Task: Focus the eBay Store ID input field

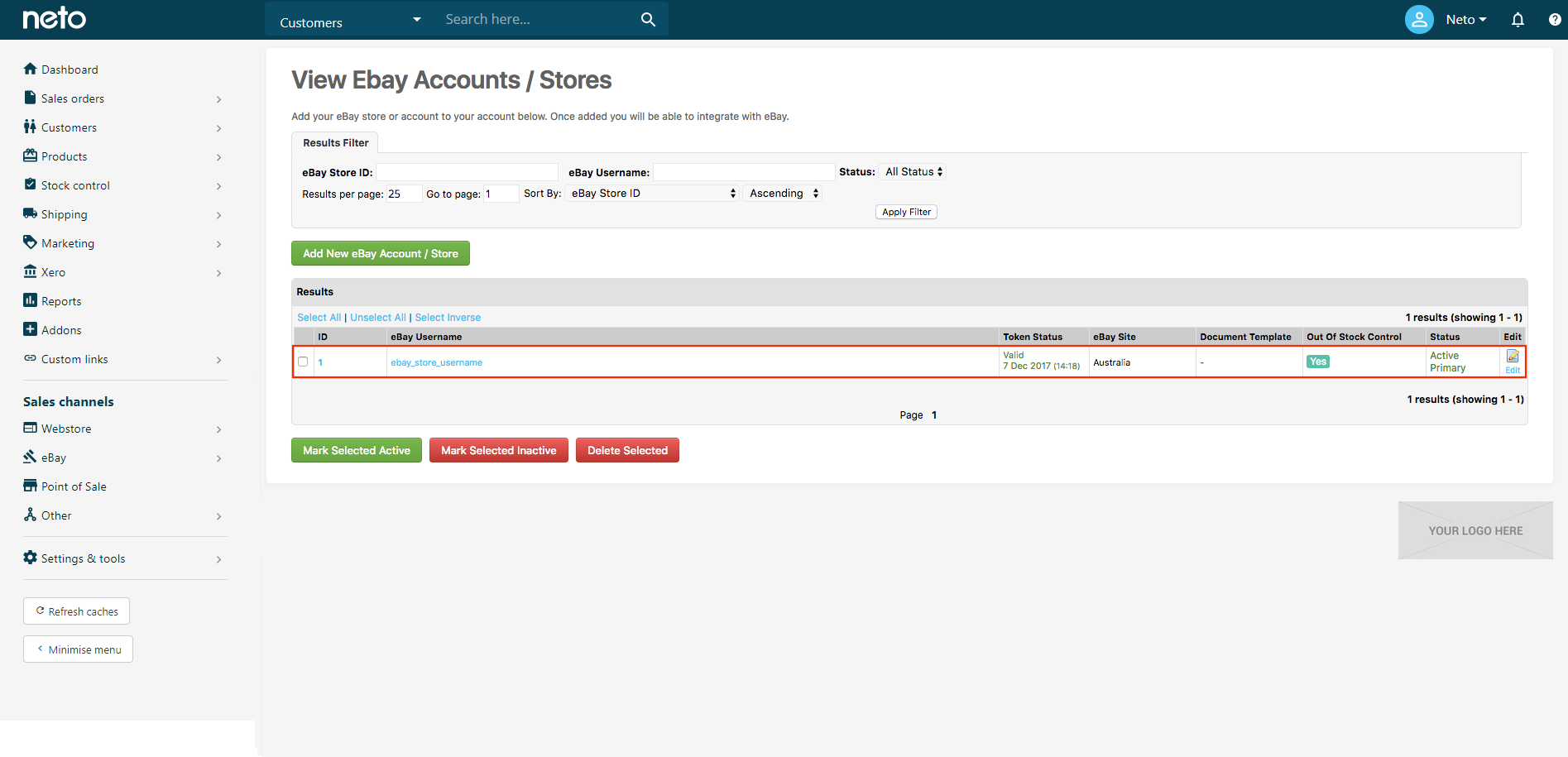Action: (x=467, y=172)
